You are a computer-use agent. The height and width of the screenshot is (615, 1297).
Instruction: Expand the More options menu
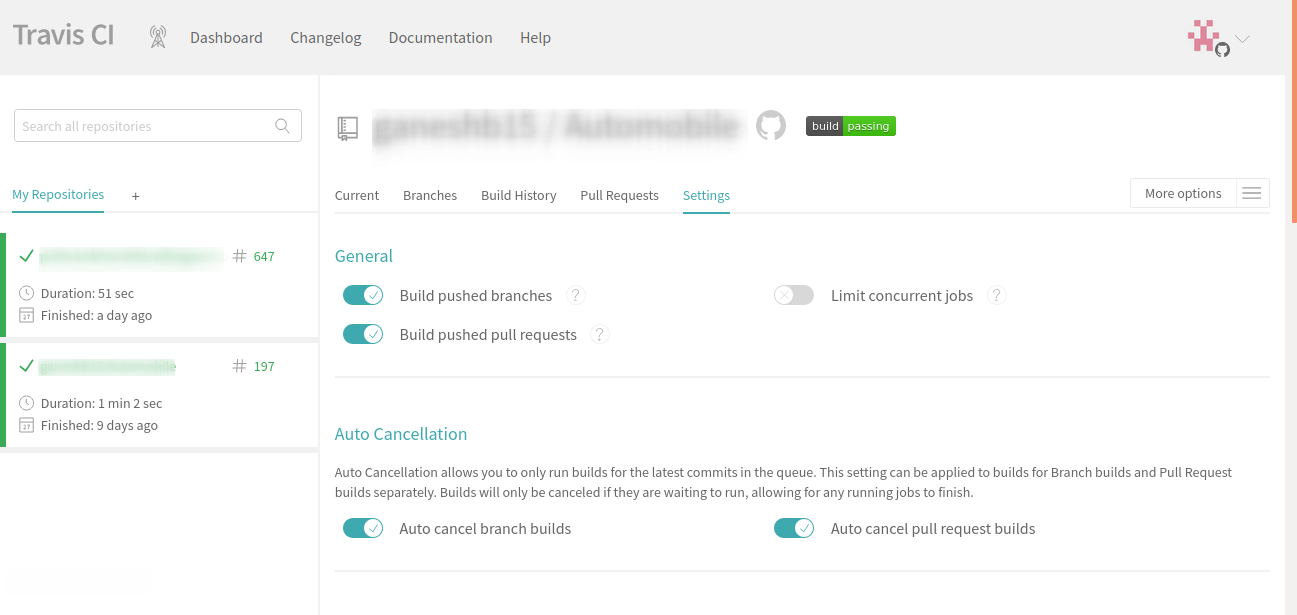[x=1199, y=194]
